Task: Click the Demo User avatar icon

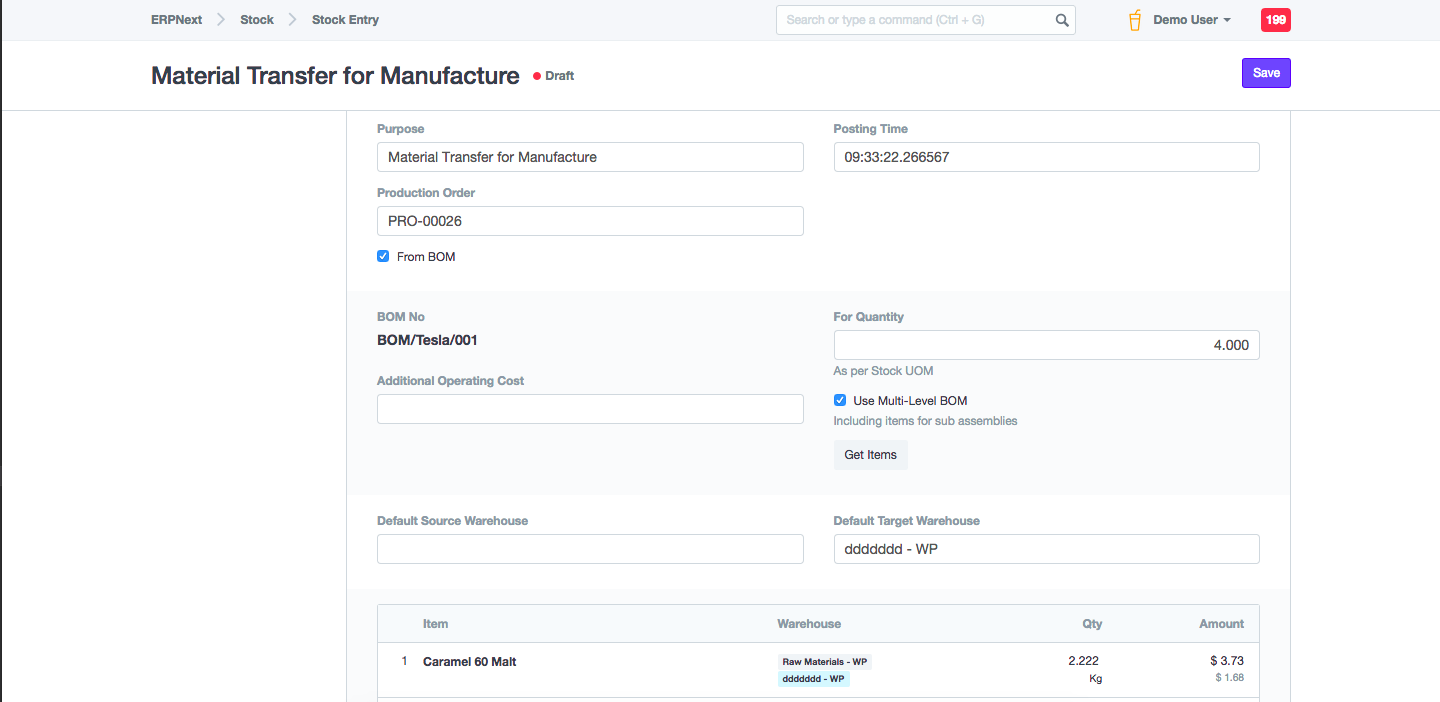Action: (1135, 20)
